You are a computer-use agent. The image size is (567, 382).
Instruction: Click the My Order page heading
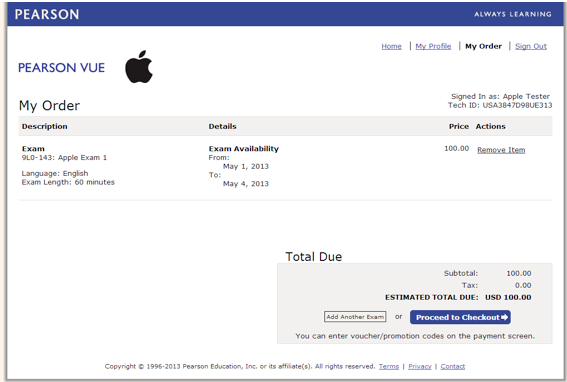tap(49, 106)
